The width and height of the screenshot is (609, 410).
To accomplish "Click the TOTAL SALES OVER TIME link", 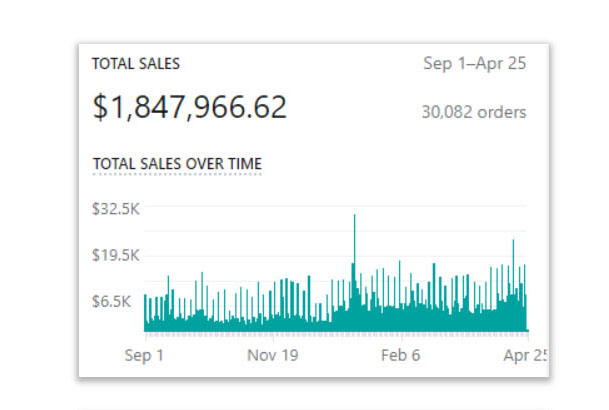I will coord(177,163).
